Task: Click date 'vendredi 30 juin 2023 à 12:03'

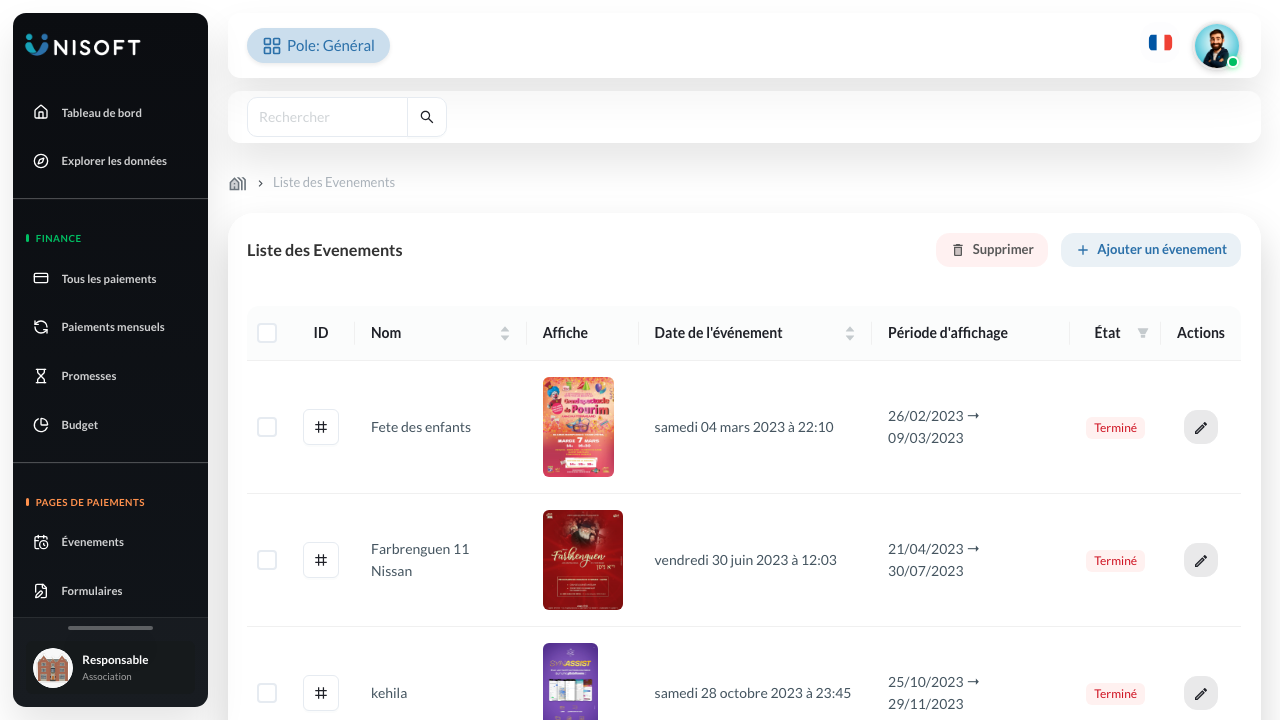Action: tap(746, 560)
